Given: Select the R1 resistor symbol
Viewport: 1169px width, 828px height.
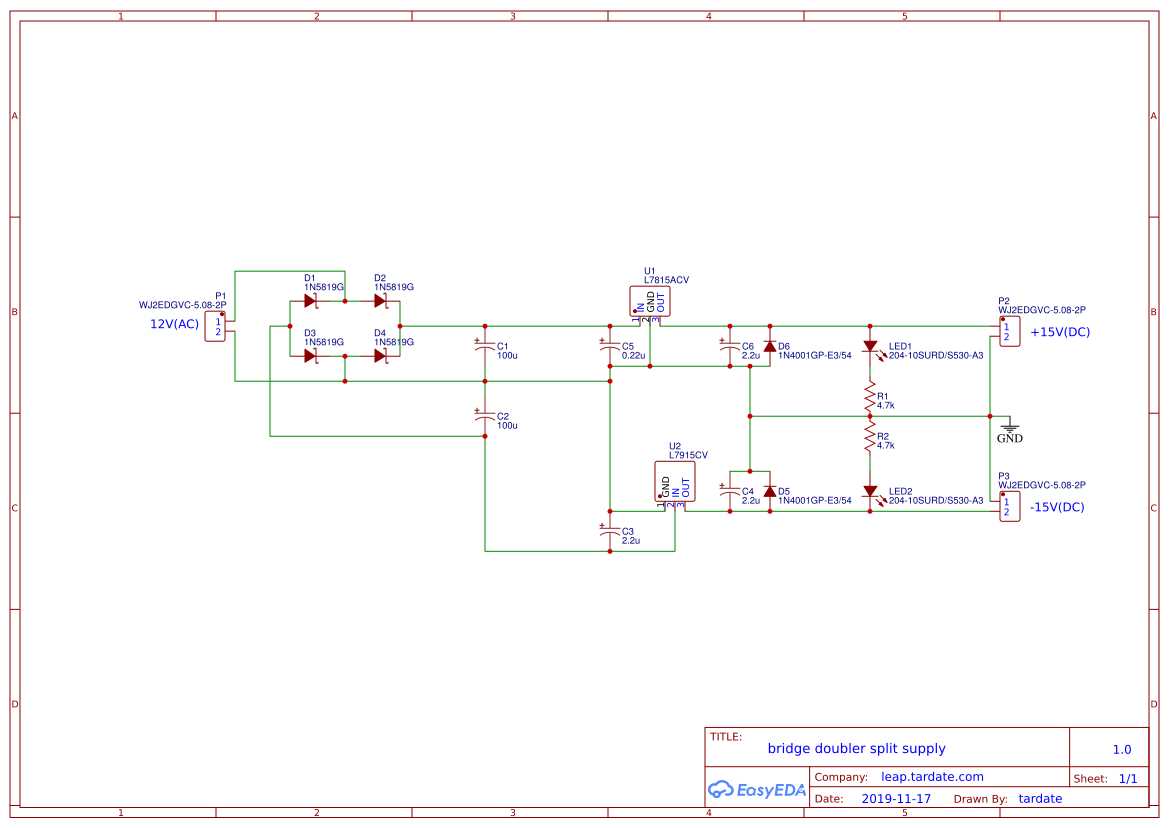Looking at the screenshot, I should tap(869, 396).
